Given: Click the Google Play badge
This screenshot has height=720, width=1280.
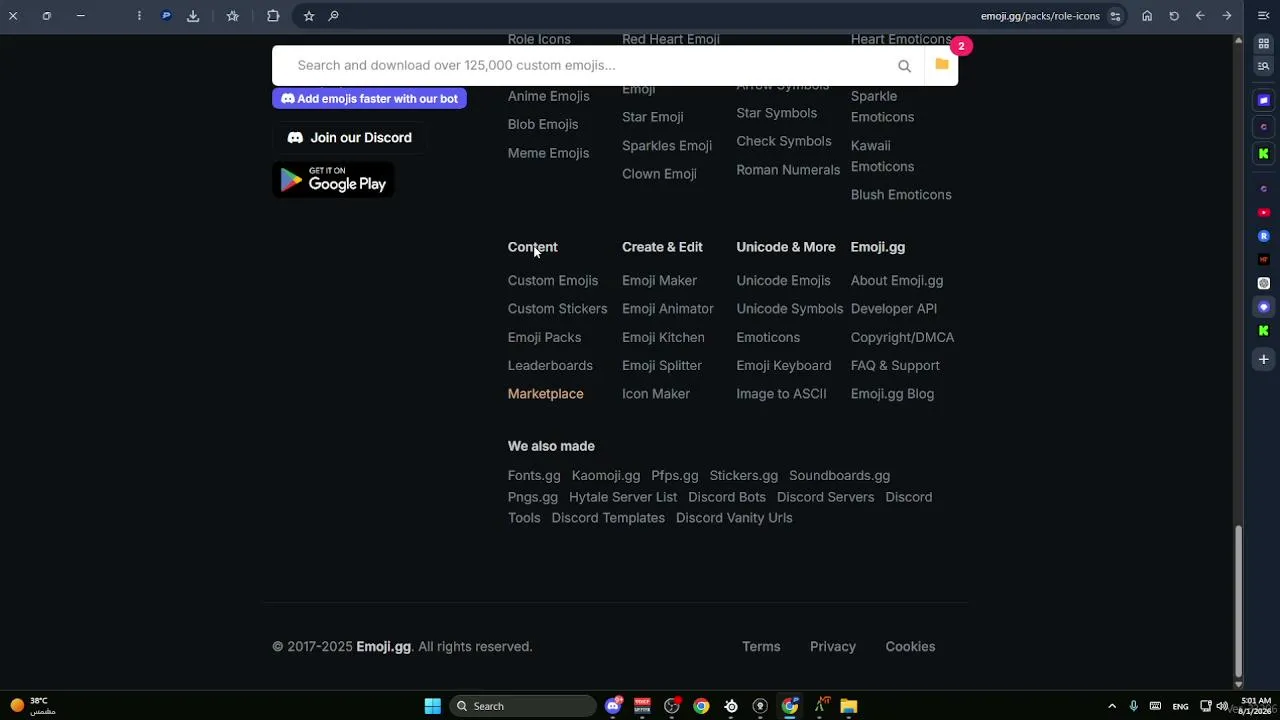Looking at the screenshot, I should pyautogui.click(x=333, y=180).
